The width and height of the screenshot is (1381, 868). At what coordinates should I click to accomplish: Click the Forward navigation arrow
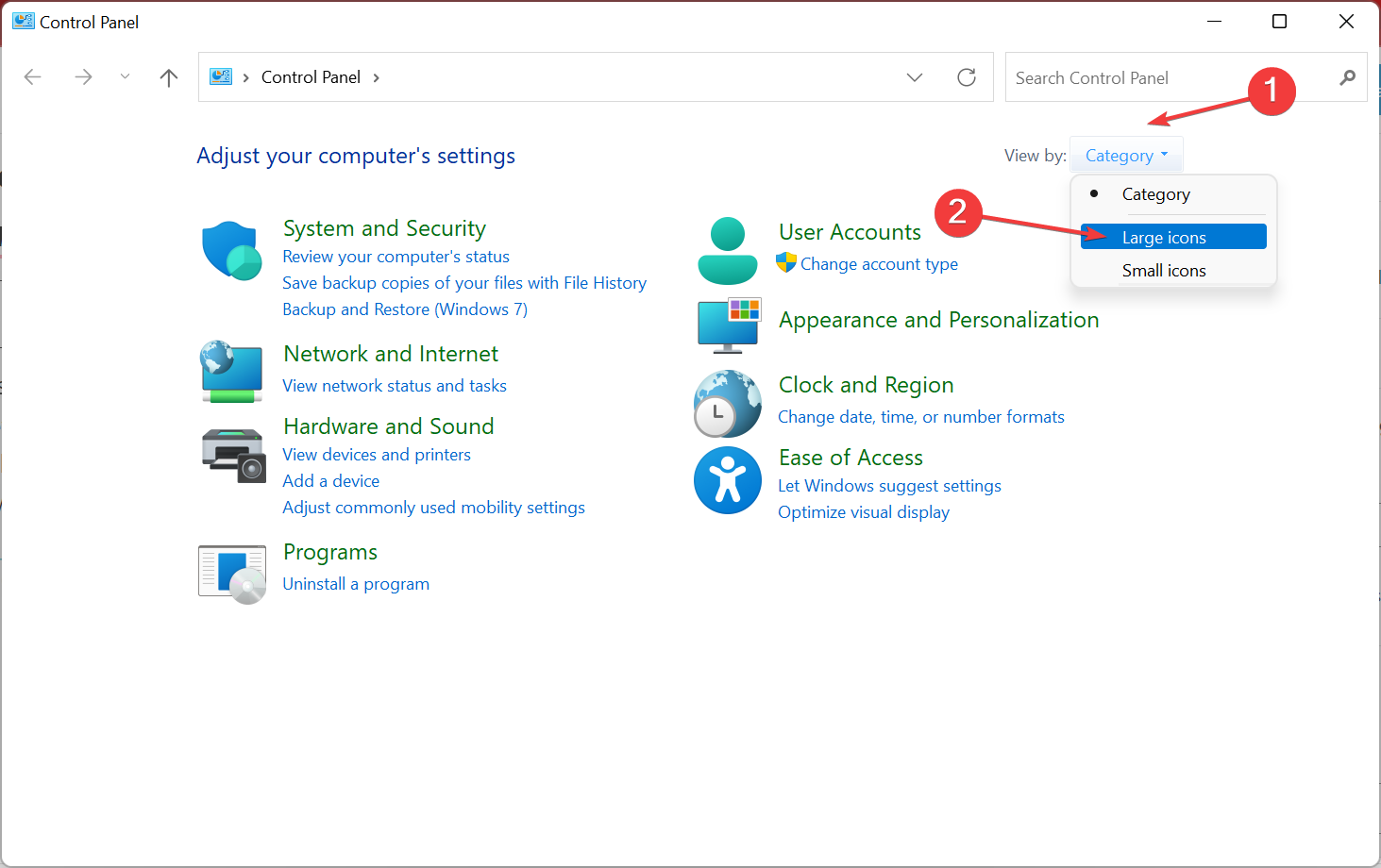[83, 77]
